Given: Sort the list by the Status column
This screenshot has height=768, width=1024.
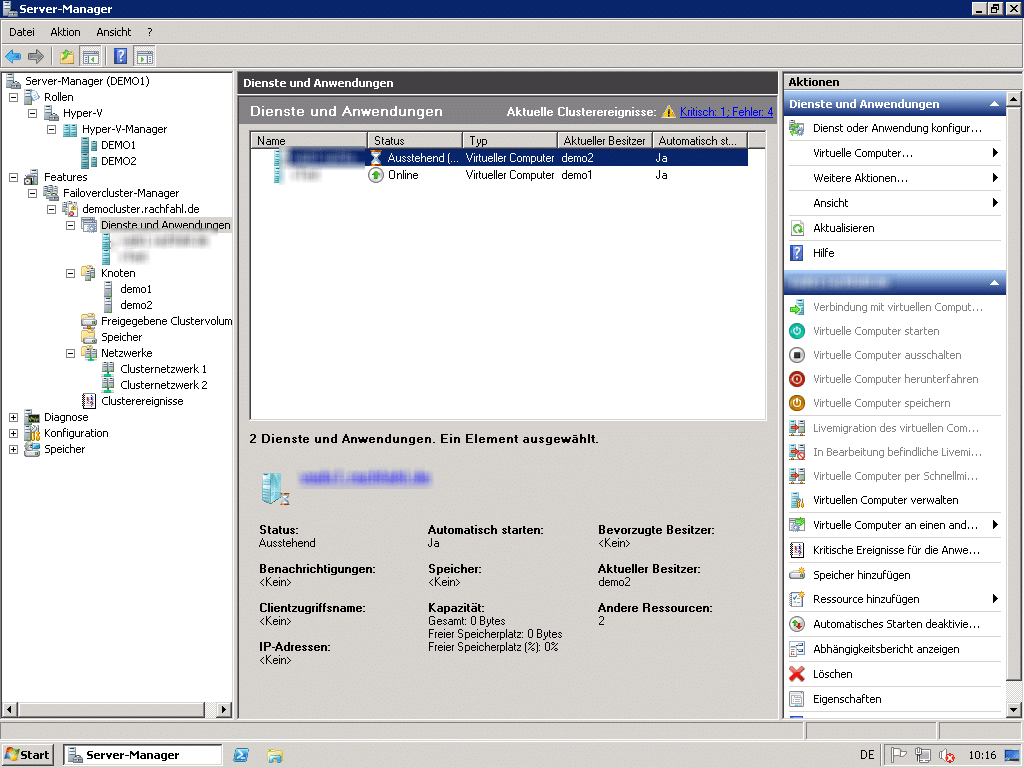Looking at the screenshot, I should 415,140.
